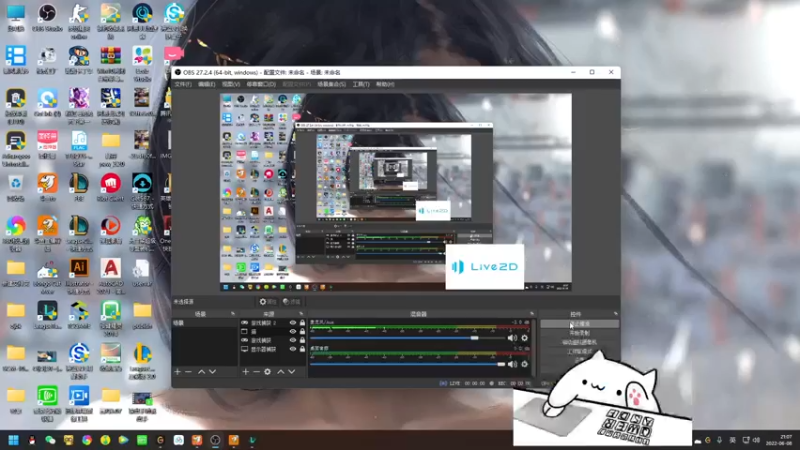The width and height of the screenshot is (800, 450).
Task: Hide the 显示器捕获 source via eye icon
Action: click(x=293, y=349)
